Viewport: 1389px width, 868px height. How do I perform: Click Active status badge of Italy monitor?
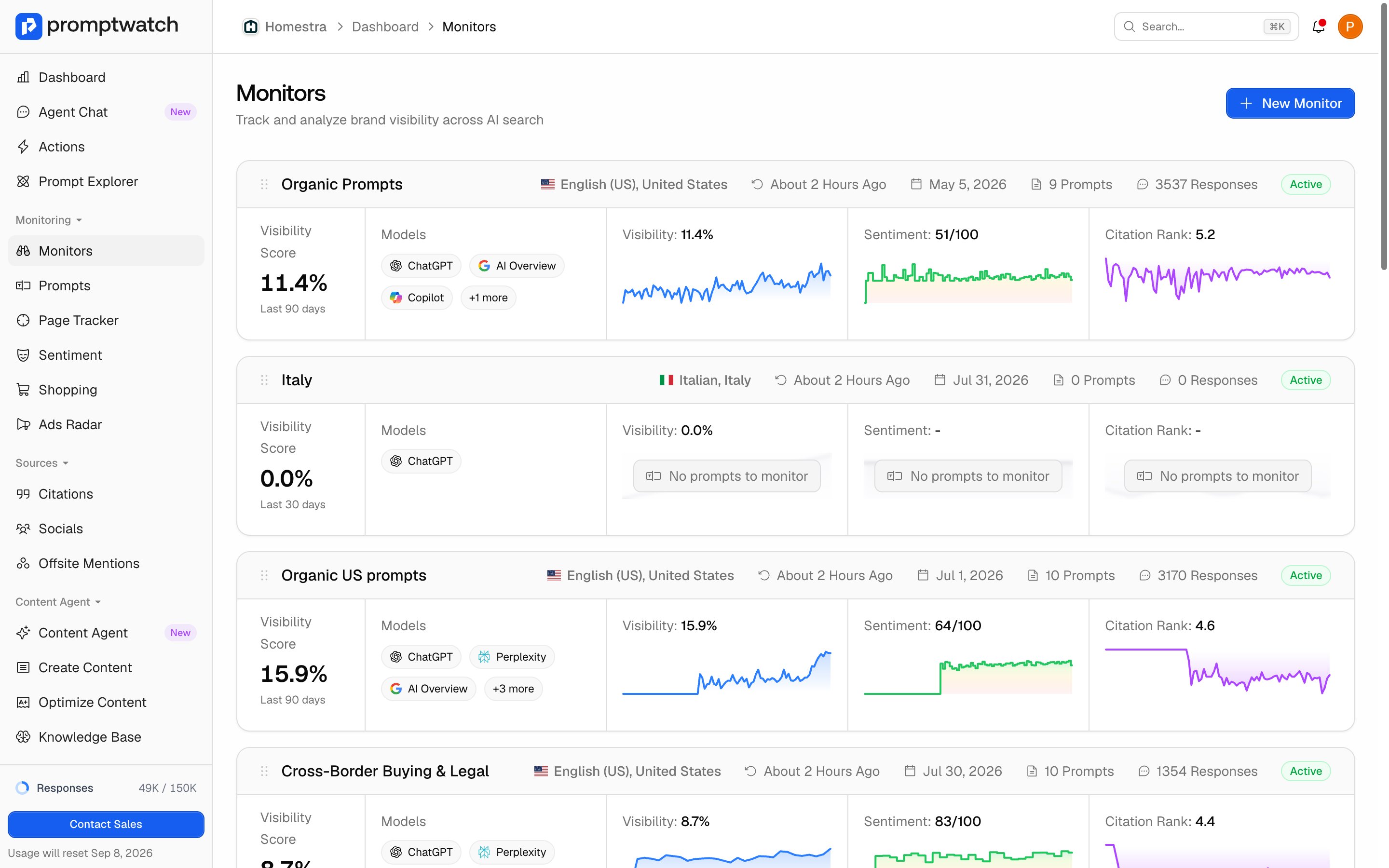[x=1305, y=380]
